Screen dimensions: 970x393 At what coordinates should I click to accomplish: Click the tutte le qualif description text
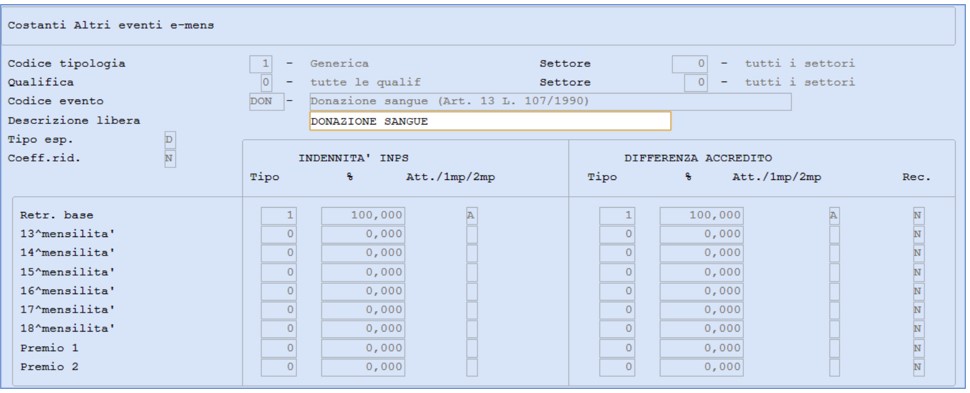366,82
